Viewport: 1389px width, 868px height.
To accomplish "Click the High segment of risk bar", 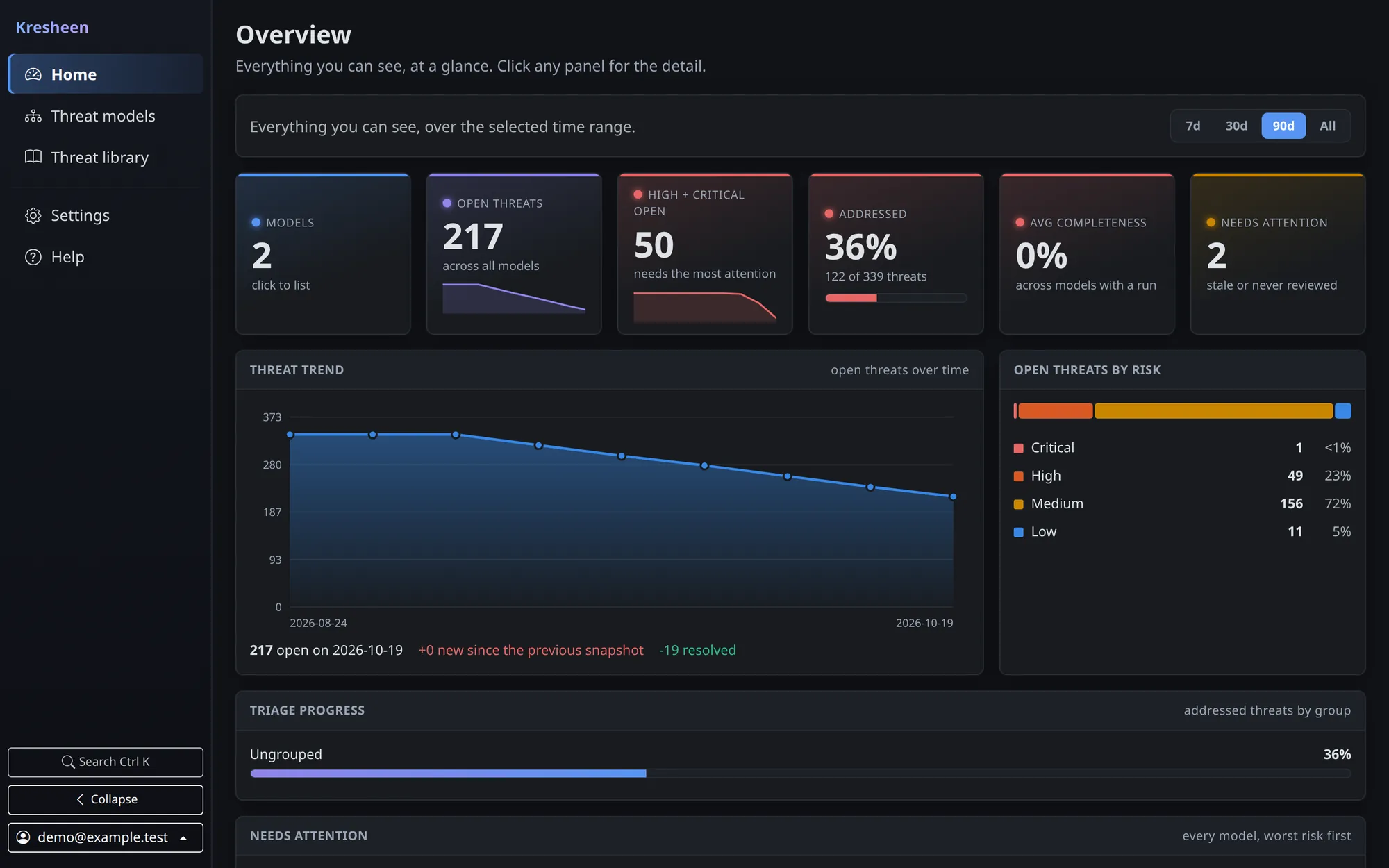I will pyautogui.click(x=1056, y=410).
